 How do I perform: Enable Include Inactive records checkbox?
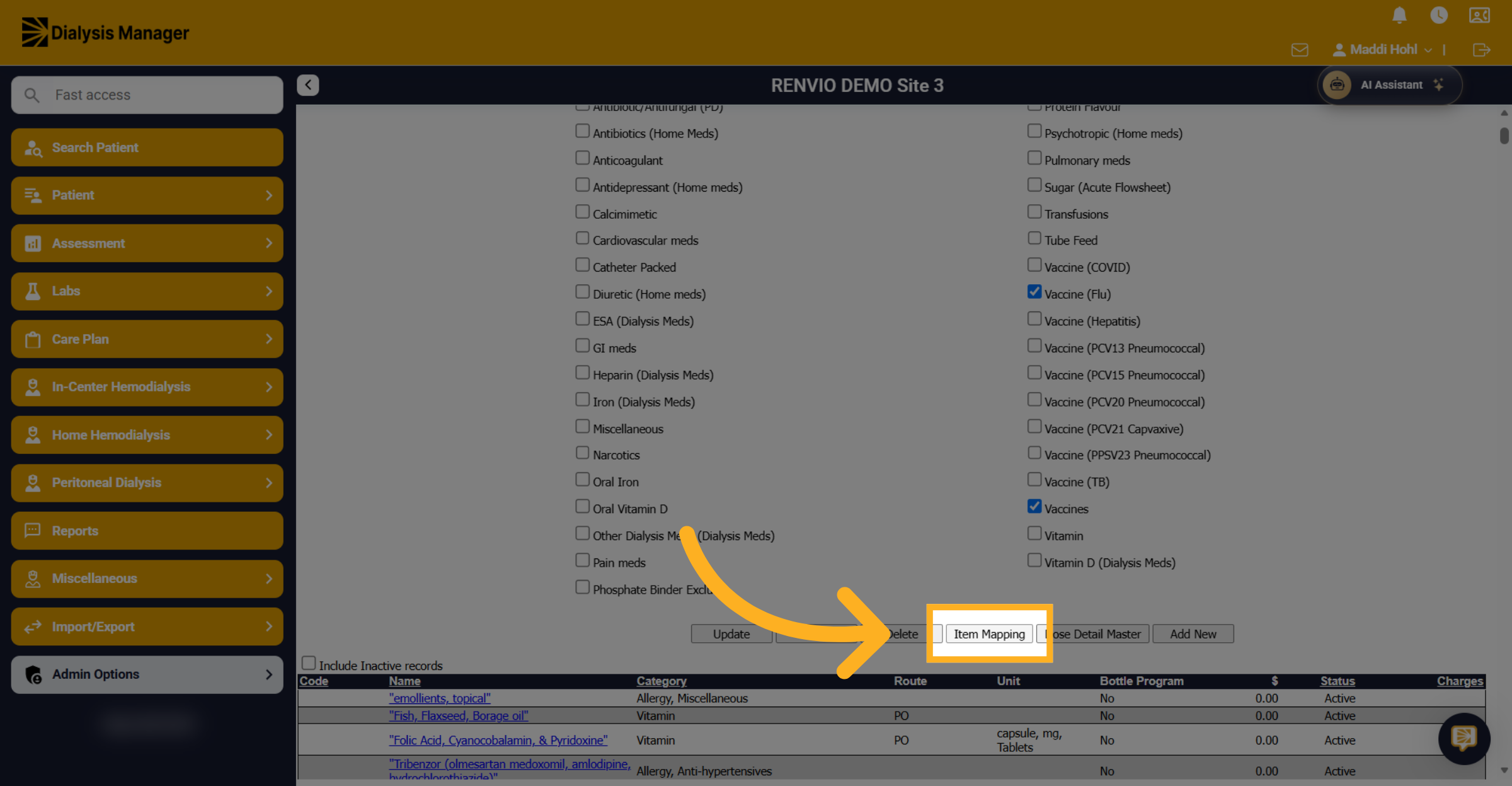coord(308,663)
